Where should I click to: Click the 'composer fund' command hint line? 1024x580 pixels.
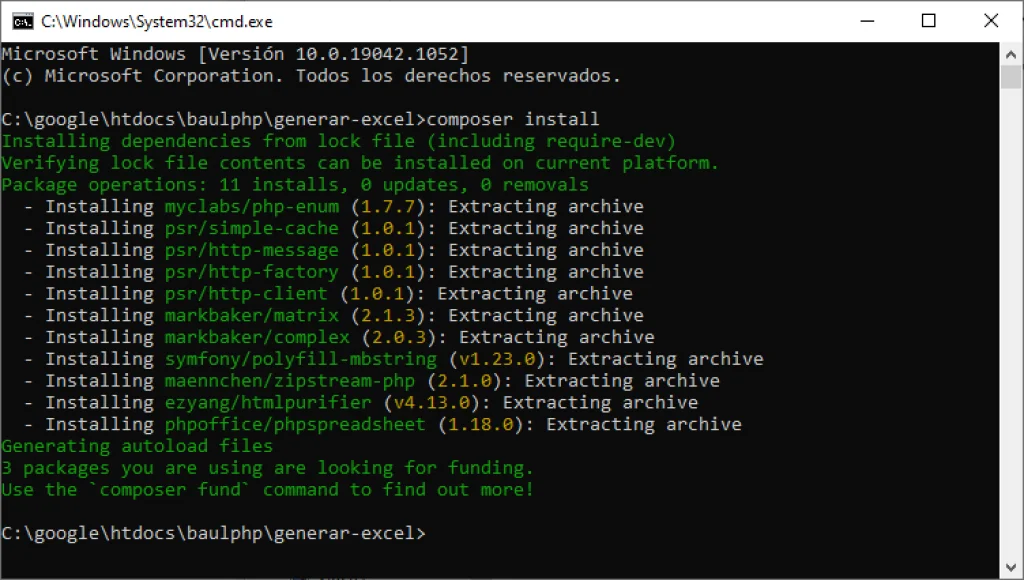[x=268, y=489]
